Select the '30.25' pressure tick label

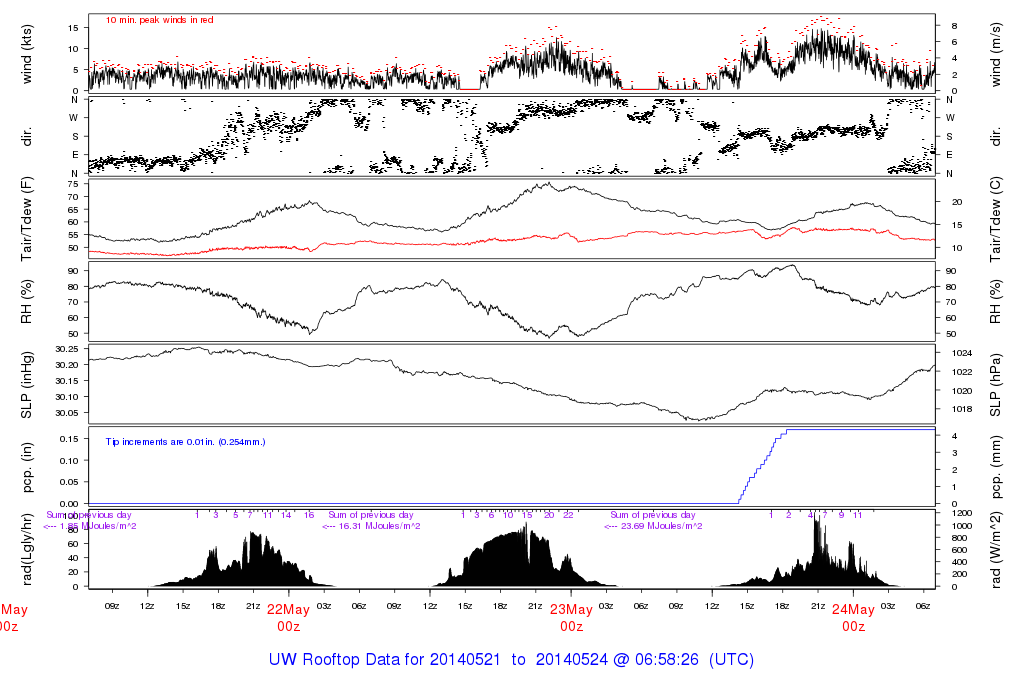point(67,349)
